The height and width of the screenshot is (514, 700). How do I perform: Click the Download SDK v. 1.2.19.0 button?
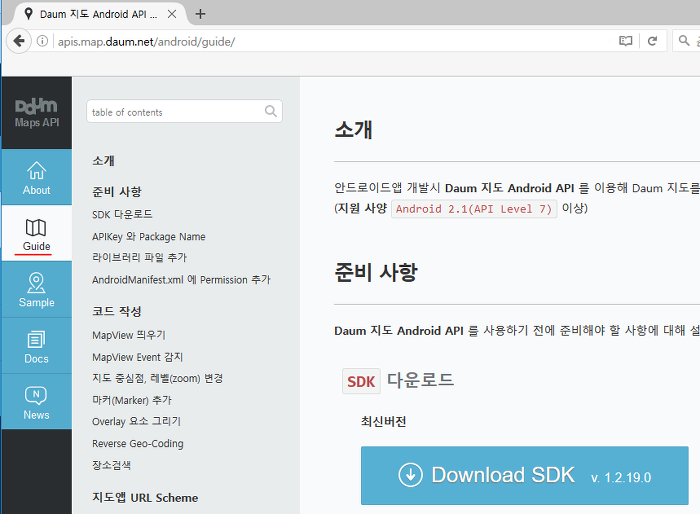[525, 475]
